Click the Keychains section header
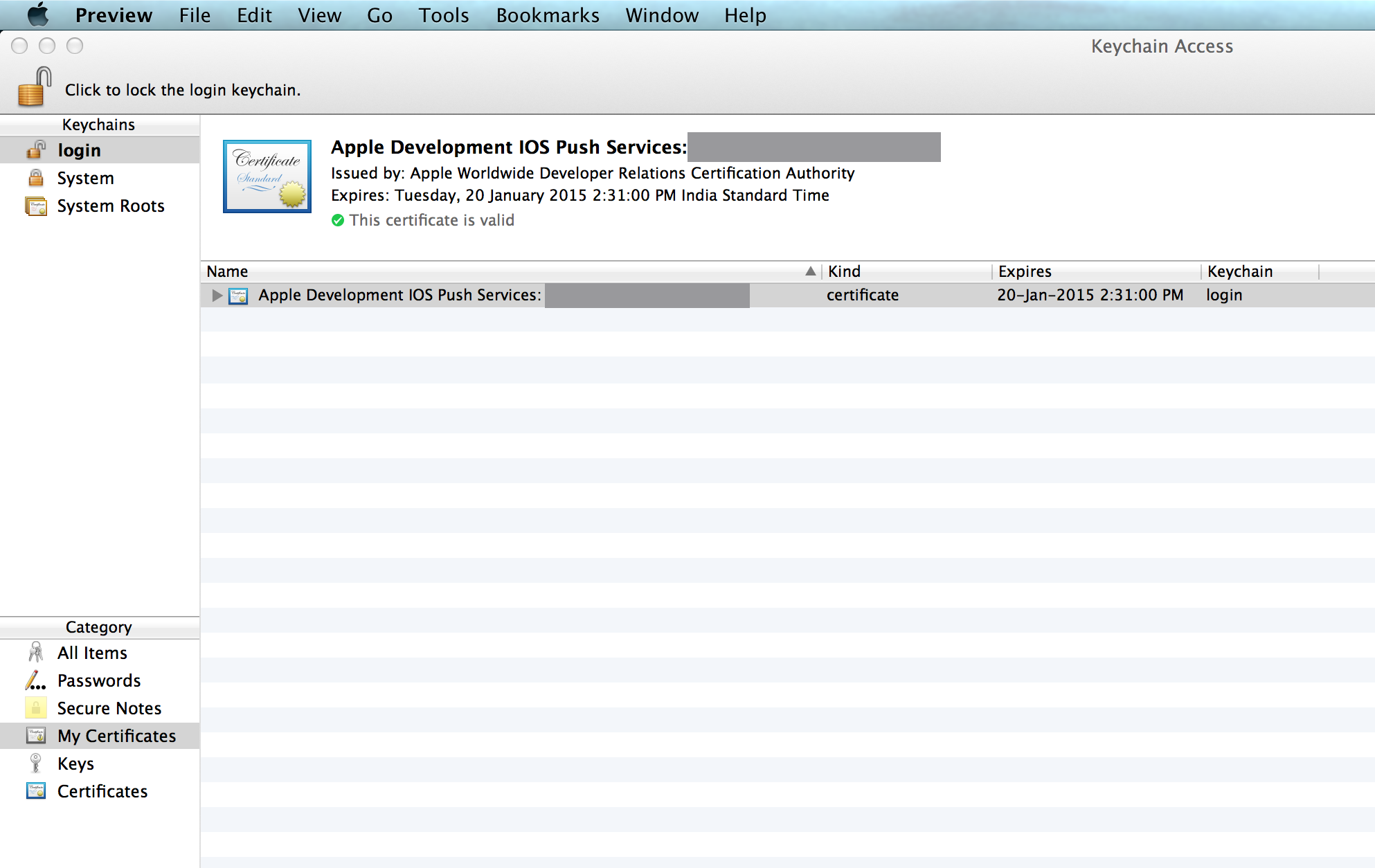 point(99,125)
